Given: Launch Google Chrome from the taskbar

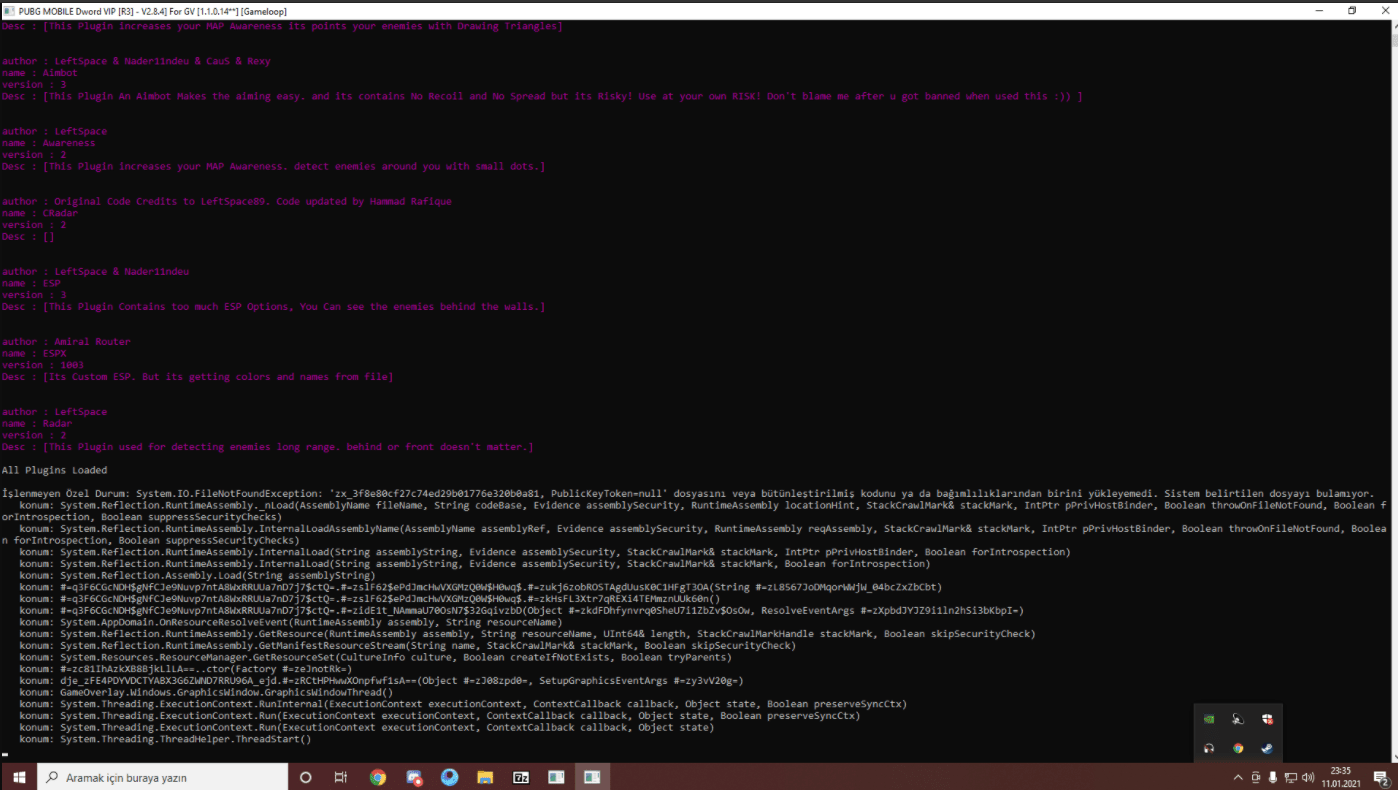Looking at the screenshot, I should [377, 777].
